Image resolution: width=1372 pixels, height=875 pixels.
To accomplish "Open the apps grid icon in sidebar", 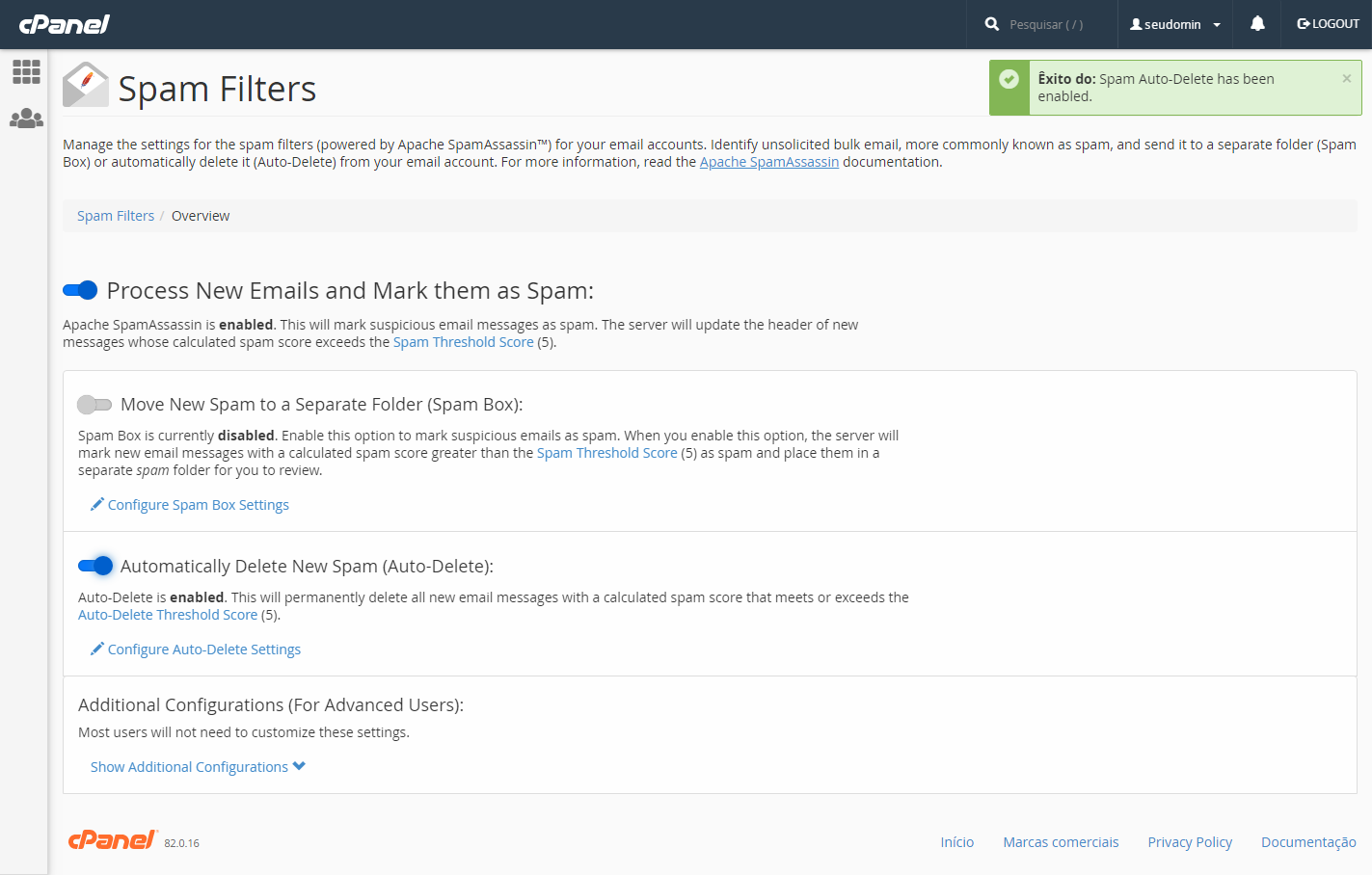I will pos(26,71).
